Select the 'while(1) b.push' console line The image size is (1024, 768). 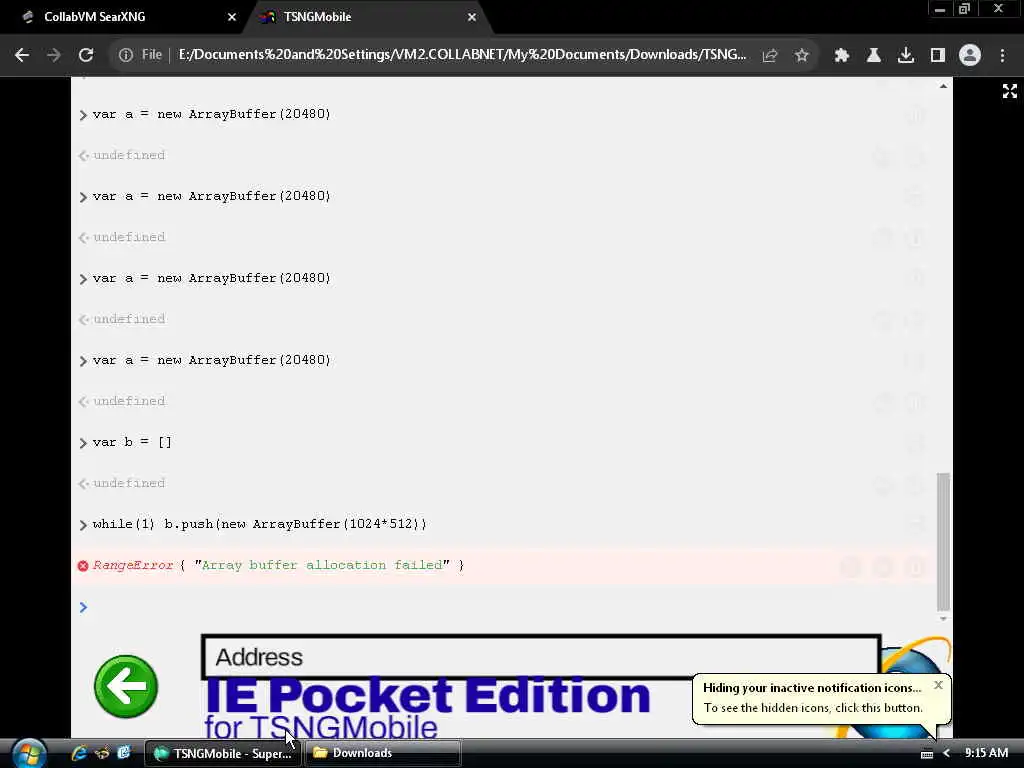[x=259, y=524]
